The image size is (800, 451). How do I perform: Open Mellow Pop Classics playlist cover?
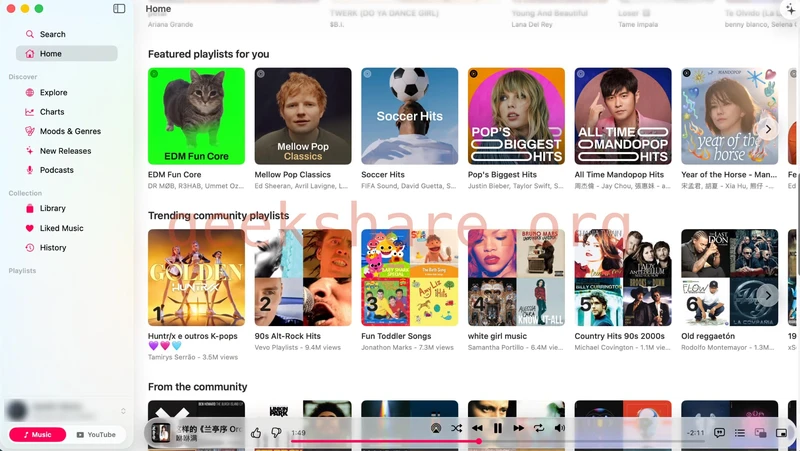pos(303,116)
